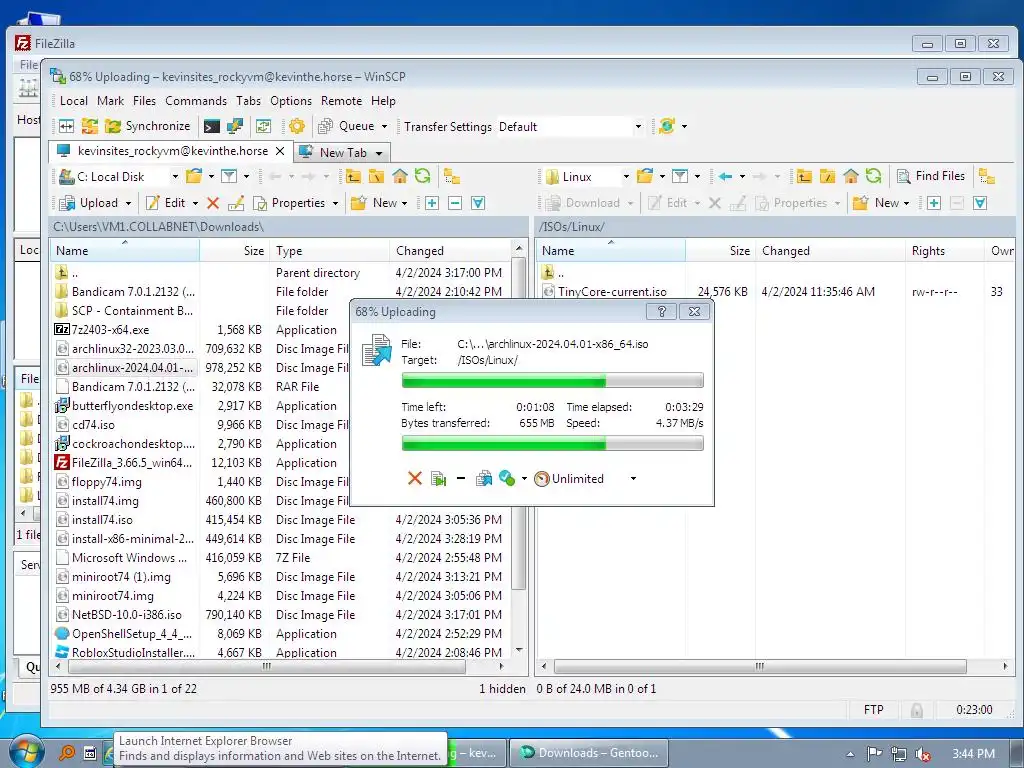The width and height of the screenshot is (1024, 768).
Task: Open the Local menu
Action: point(74,101)
